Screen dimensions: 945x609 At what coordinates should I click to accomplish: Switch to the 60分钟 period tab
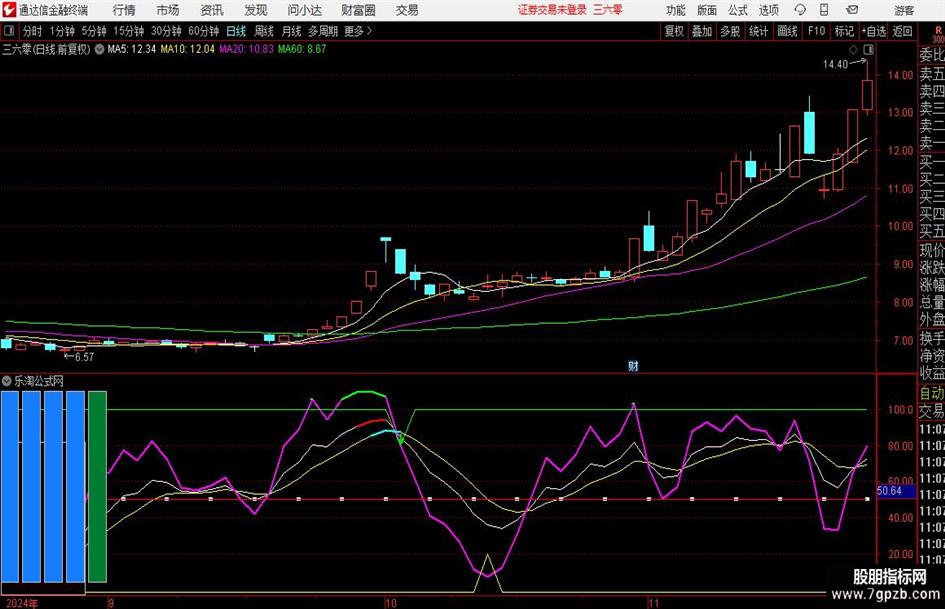[x=204, y=31]
